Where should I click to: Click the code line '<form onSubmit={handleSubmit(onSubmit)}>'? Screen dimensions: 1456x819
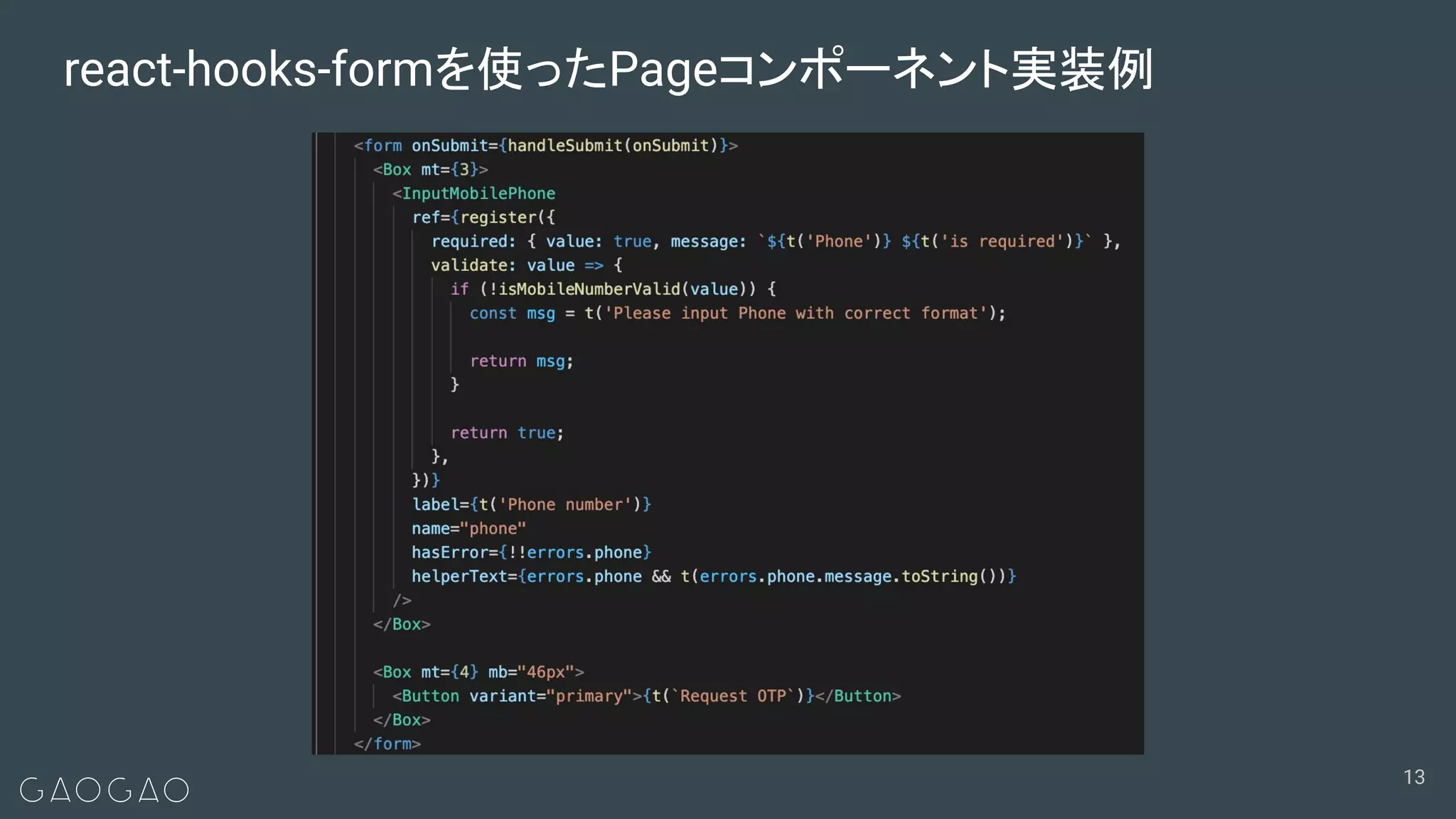point(546,146)
